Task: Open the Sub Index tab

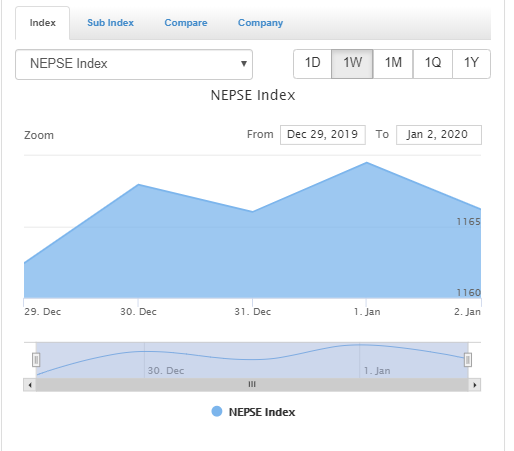Action: point(110,23)
